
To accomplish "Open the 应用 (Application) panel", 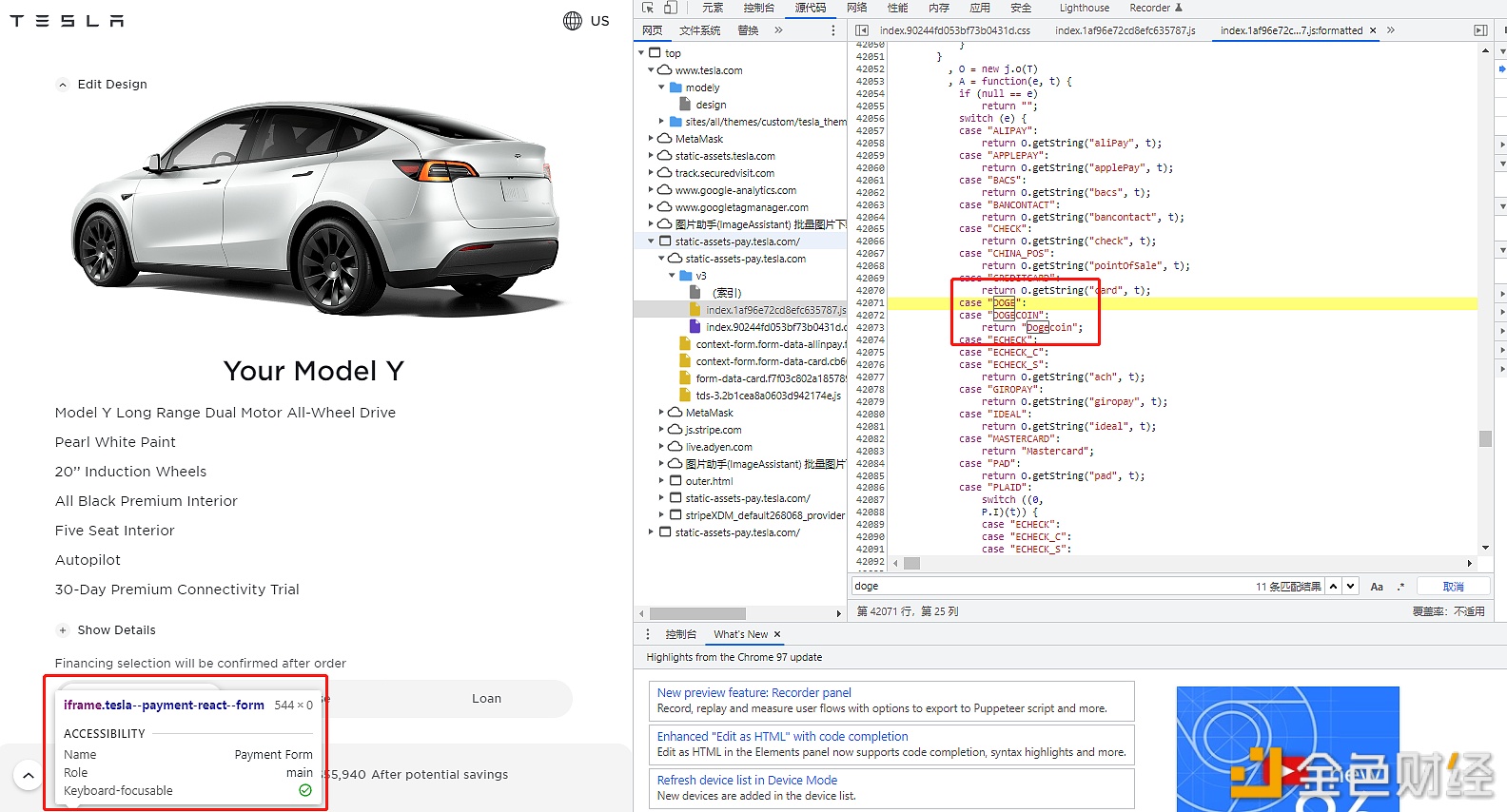I will click(x=980, y=8).
